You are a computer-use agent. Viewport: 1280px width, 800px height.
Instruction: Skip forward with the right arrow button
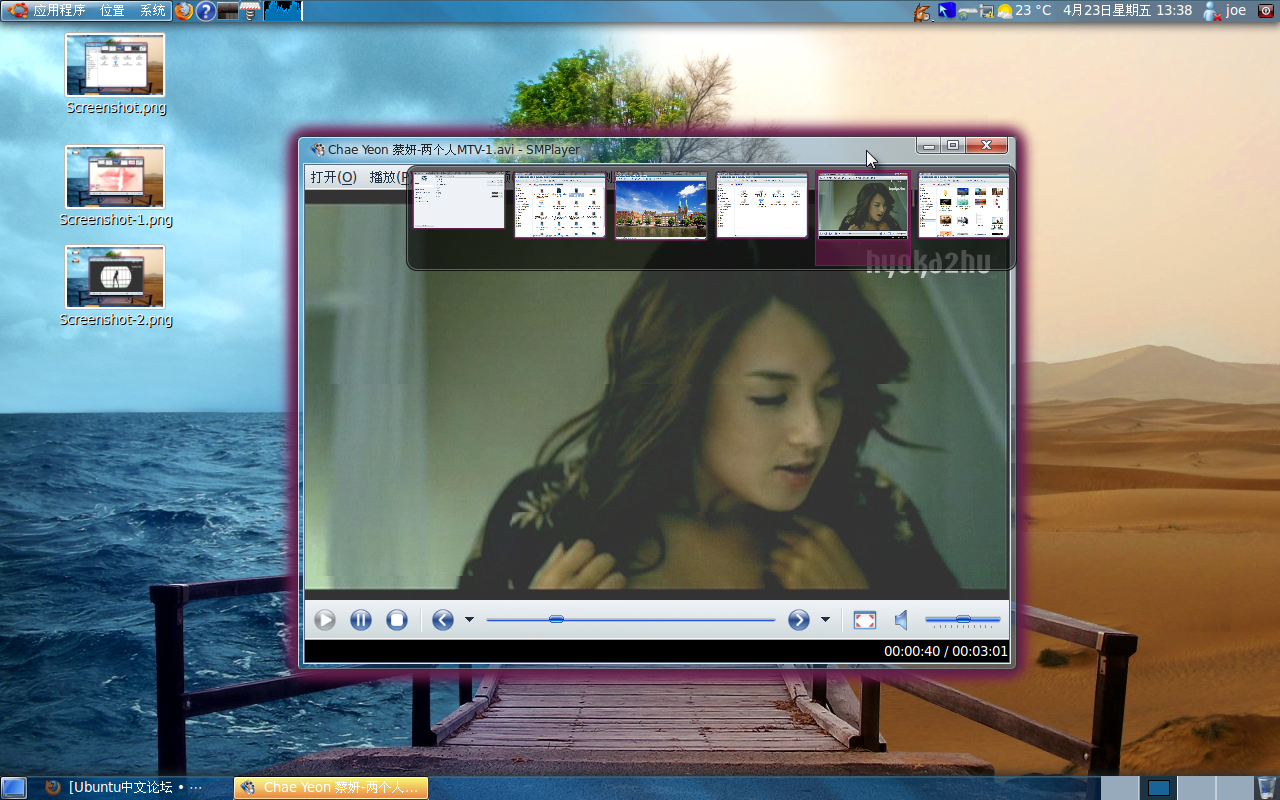[x=799, y=620]
